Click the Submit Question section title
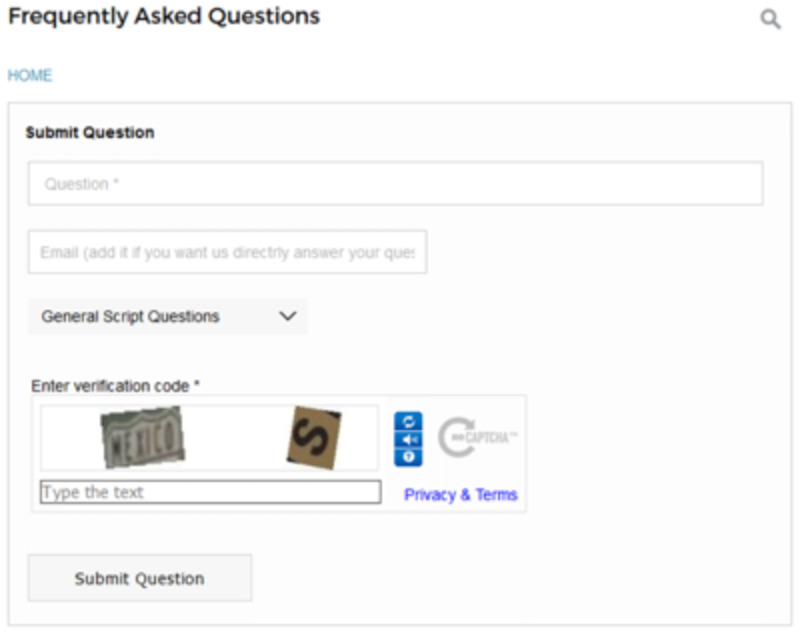The height and width of the screenshot is (636, 800). pyautogui.click(x=90, y=132)
